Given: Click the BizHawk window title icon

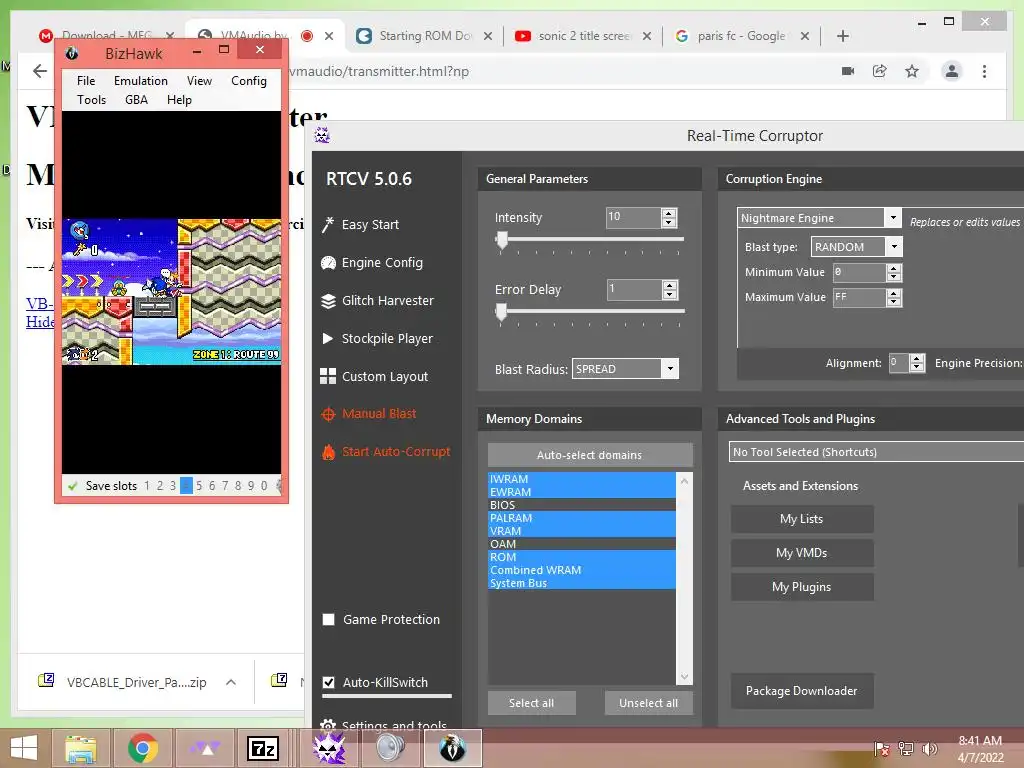Looking at the screenshot, I should click(x=72, y=53).
